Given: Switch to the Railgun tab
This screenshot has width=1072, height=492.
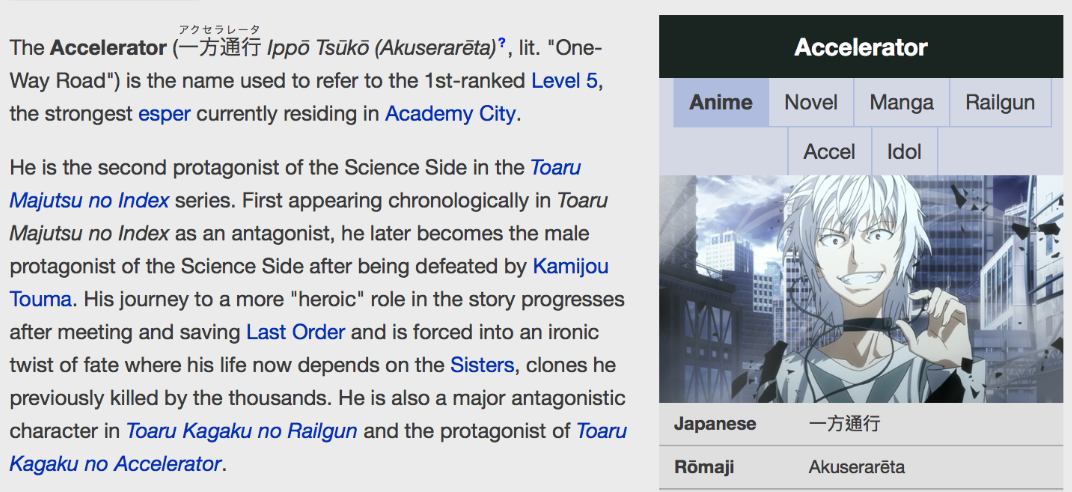Looking at the screenshot, I should (1000, 102).
